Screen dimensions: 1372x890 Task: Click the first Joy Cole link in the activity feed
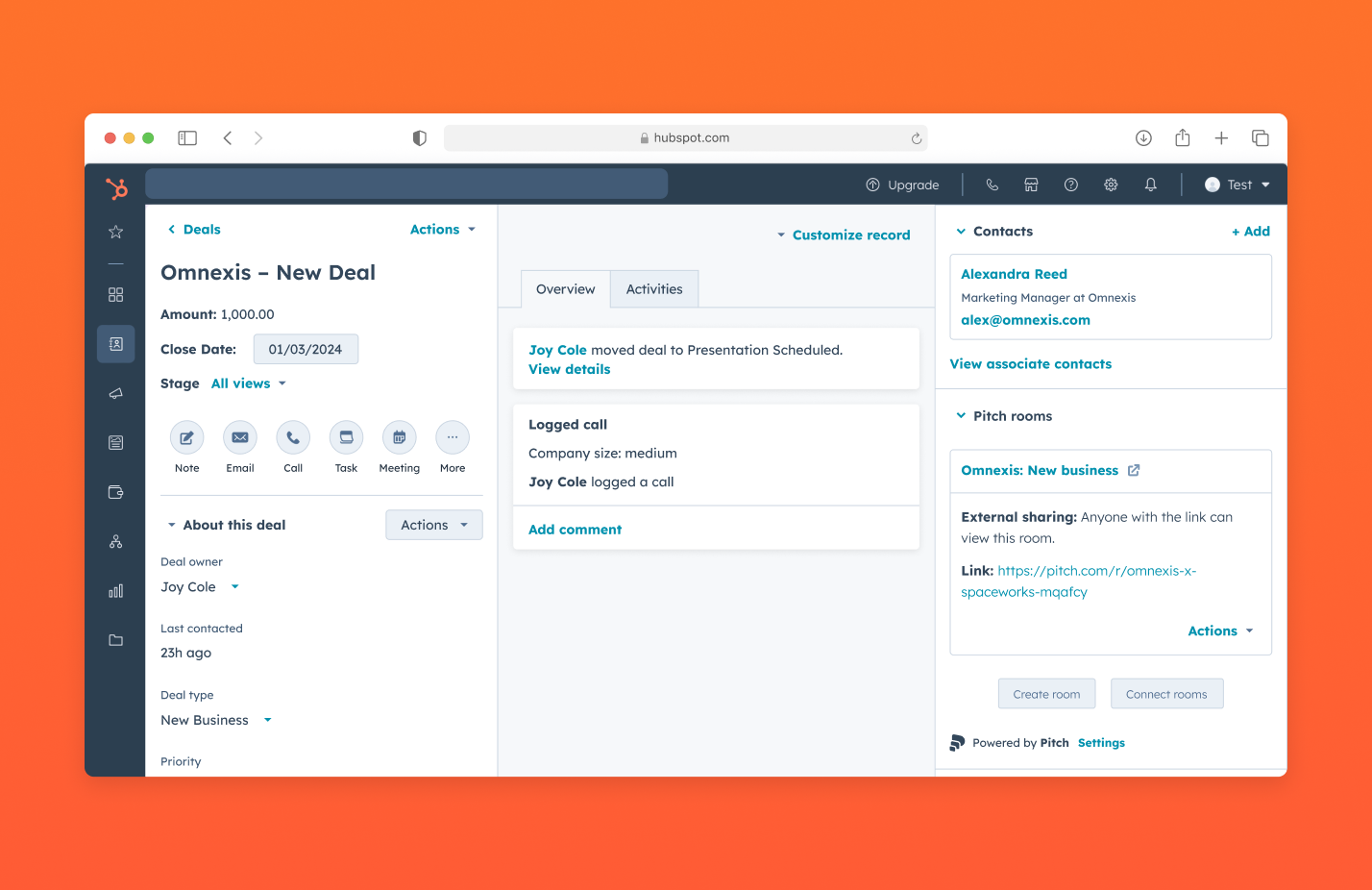(557, 350)
